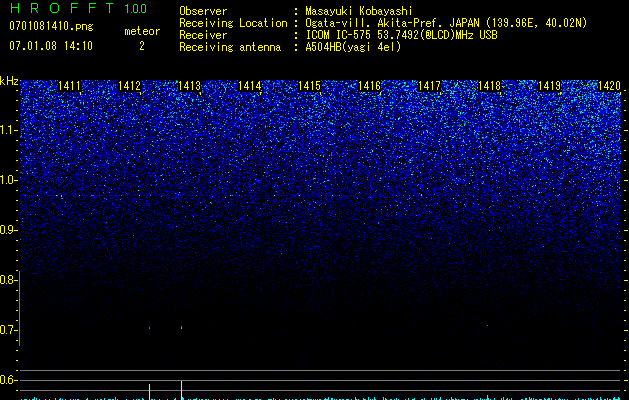Click the 0.6 kHz axis label

(7, 380)
